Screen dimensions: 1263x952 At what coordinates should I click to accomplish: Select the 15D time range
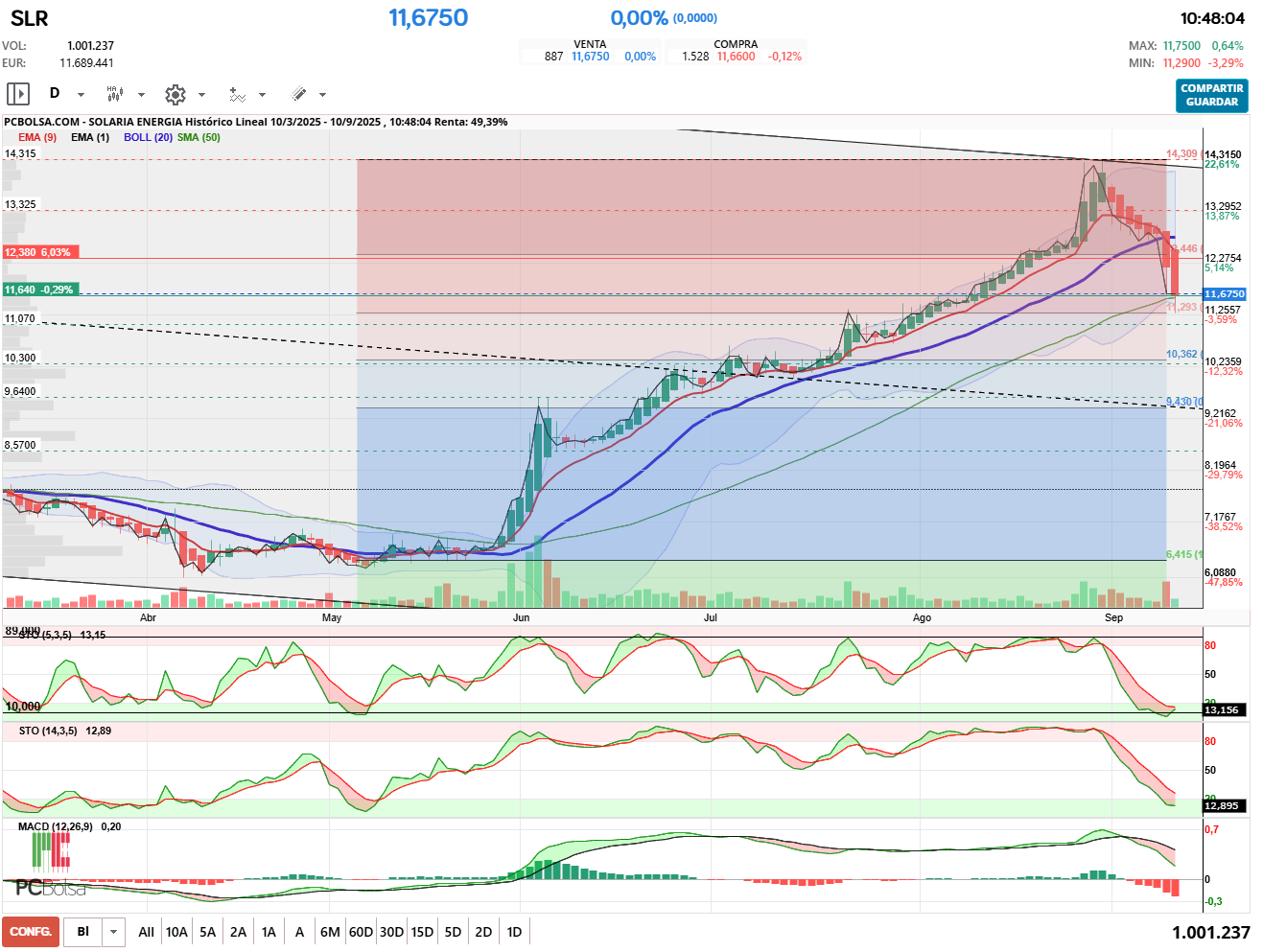pyautogui.click(x=422, y=932)
